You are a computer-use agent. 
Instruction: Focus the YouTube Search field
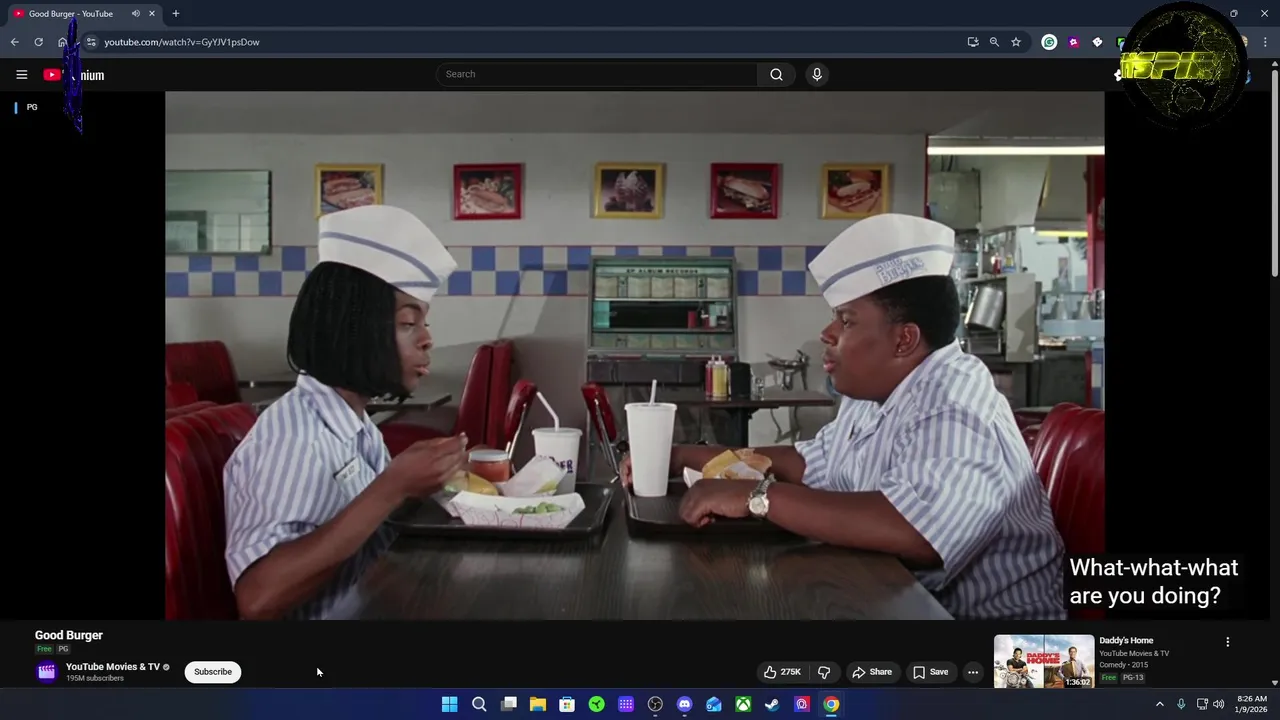[x=597, y=74]
